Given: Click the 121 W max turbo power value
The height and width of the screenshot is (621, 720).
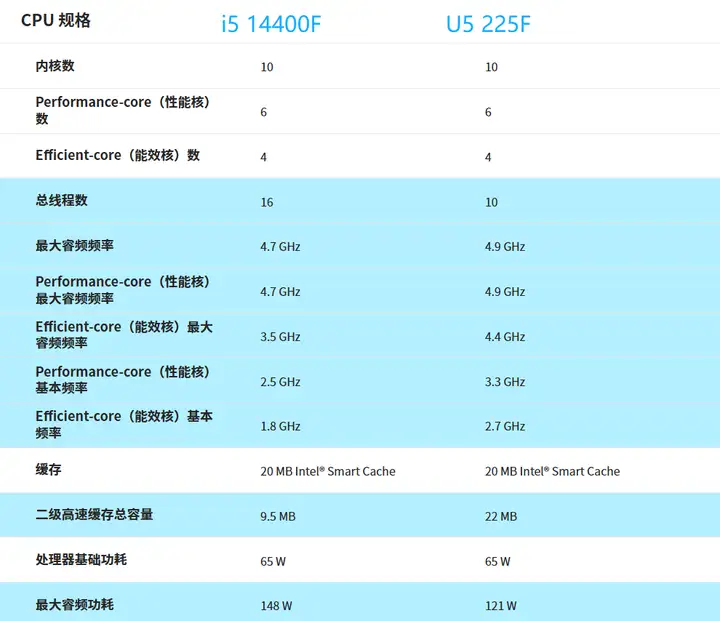Looking at the screenshot, I should [x=501, y=606].
